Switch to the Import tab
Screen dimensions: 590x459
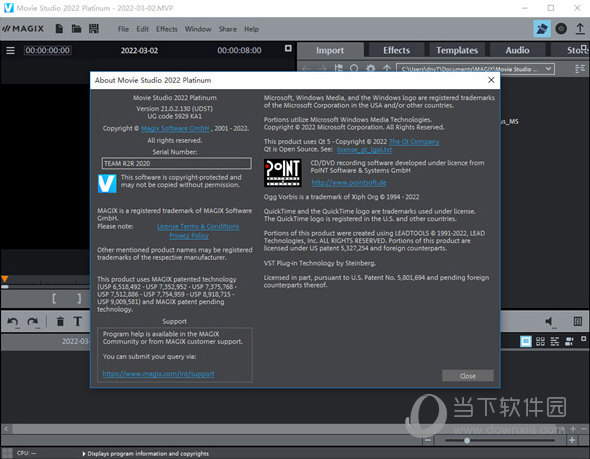pos(330,50)
